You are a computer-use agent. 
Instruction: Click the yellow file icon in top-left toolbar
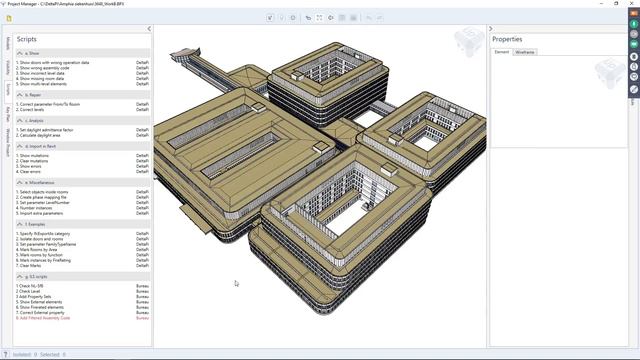[9, 18]
